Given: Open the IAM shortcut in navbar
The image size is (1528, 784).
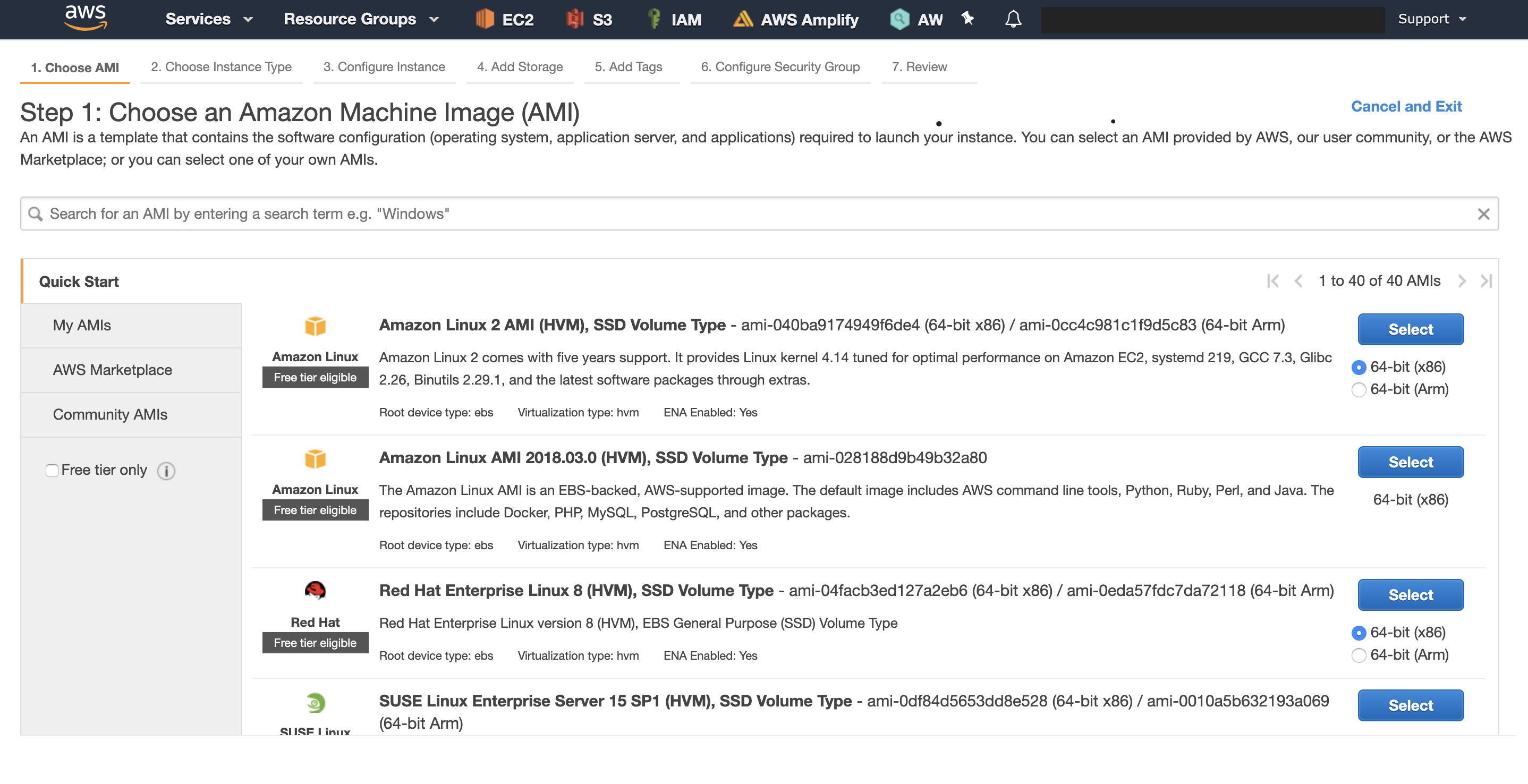Looking at the screenshot, I should click(x=674, y=19).
